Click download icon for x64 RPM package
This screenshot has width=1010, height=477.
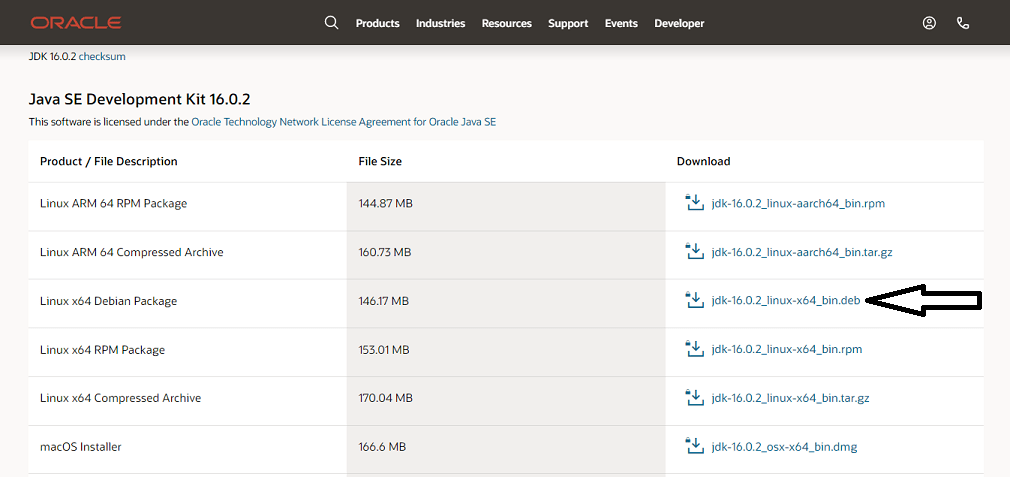point(694,349)
